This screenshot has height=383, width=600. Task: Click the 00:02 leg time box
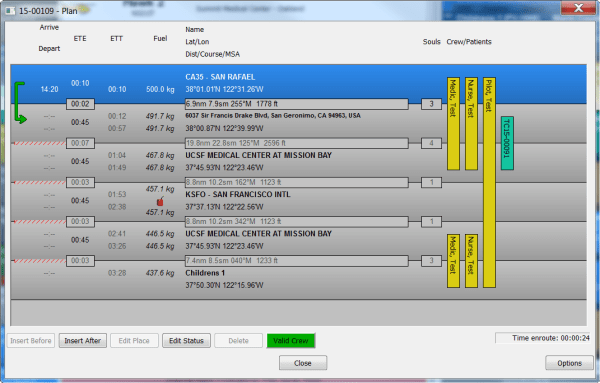[80, 104]
